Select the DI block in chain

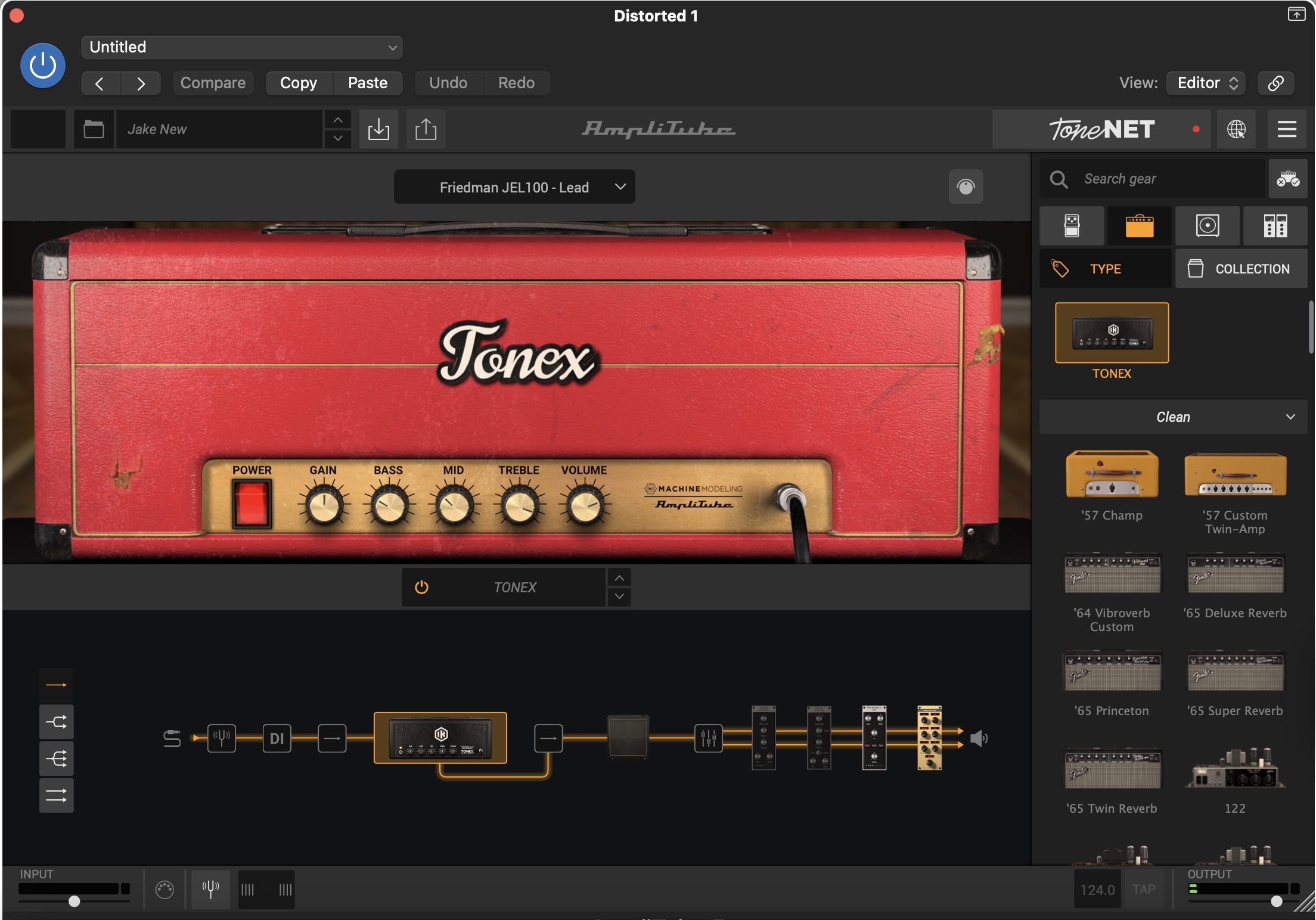[x=277, y=739]
